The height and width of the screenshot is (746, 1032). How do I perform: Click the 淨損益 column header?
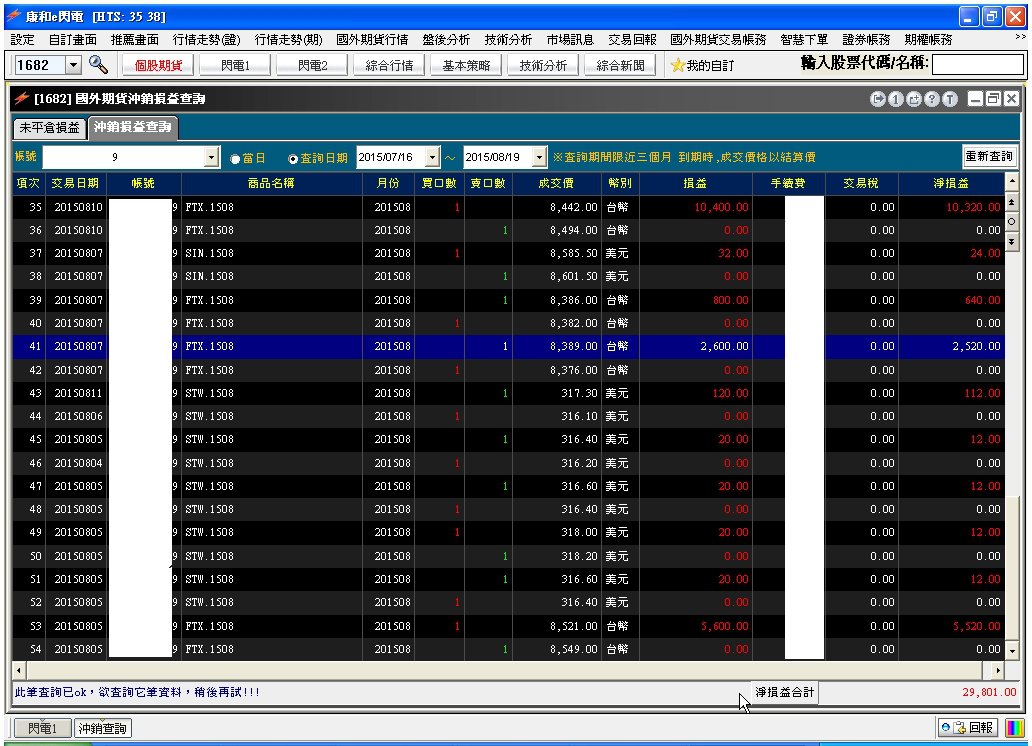[x=951, y=183]
